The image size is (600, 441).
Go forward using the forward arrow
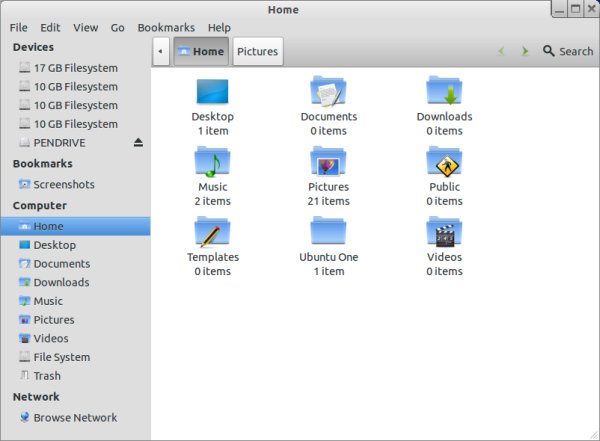point(524,51)
